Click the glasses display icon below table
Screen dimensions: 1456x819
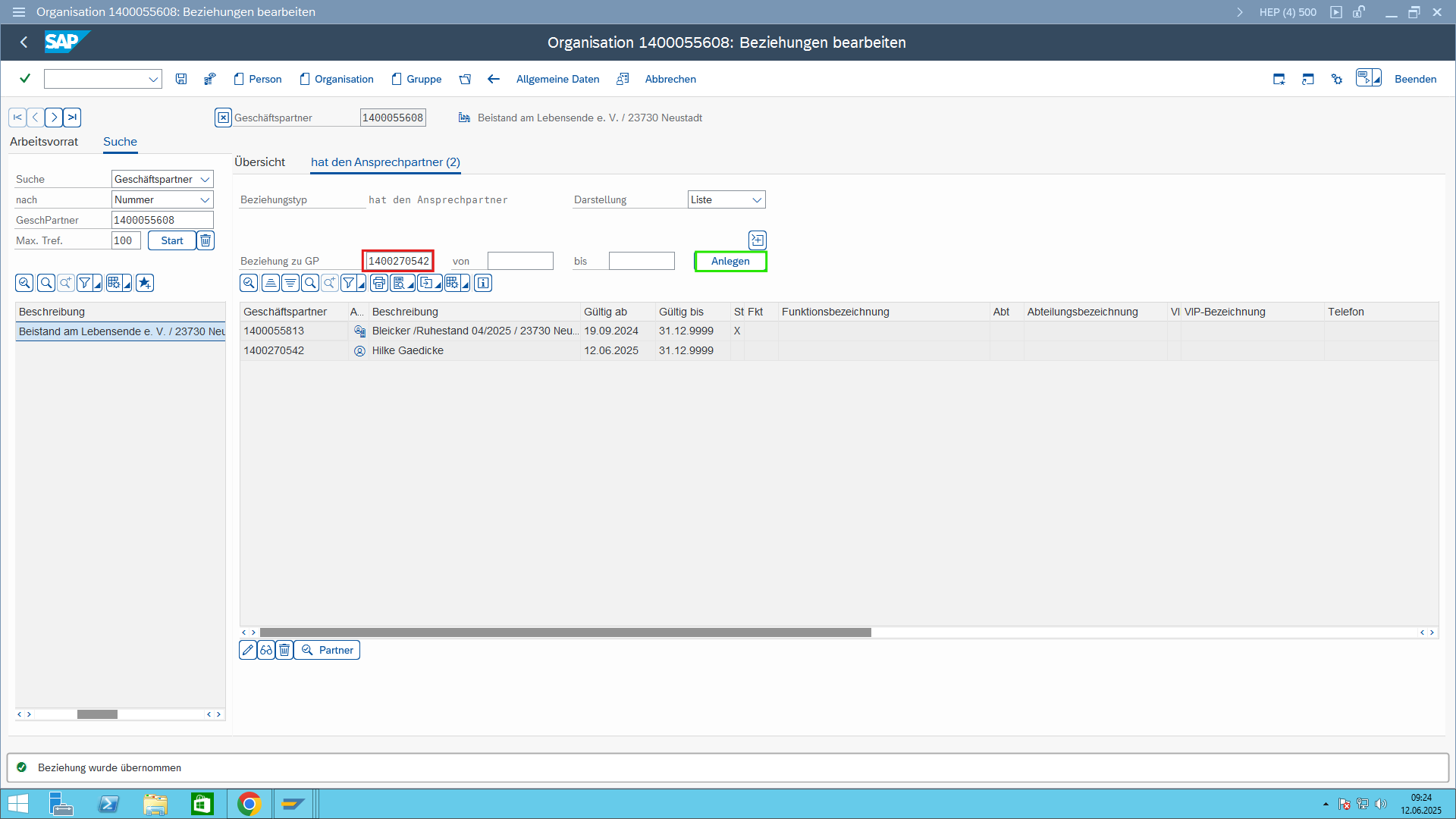266,650
